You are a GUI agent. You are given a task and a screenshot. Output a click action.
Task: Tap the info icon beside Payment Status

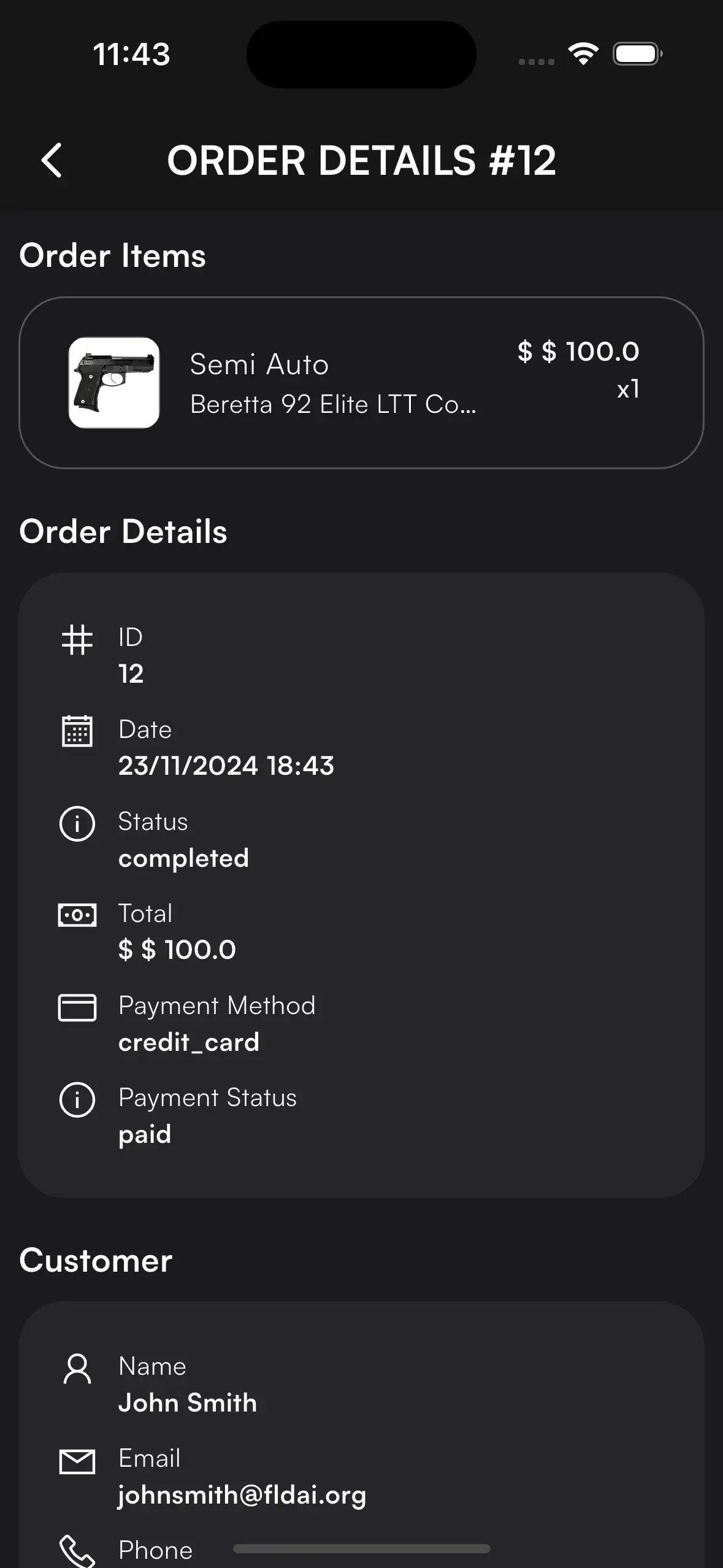pos(77,1099)
